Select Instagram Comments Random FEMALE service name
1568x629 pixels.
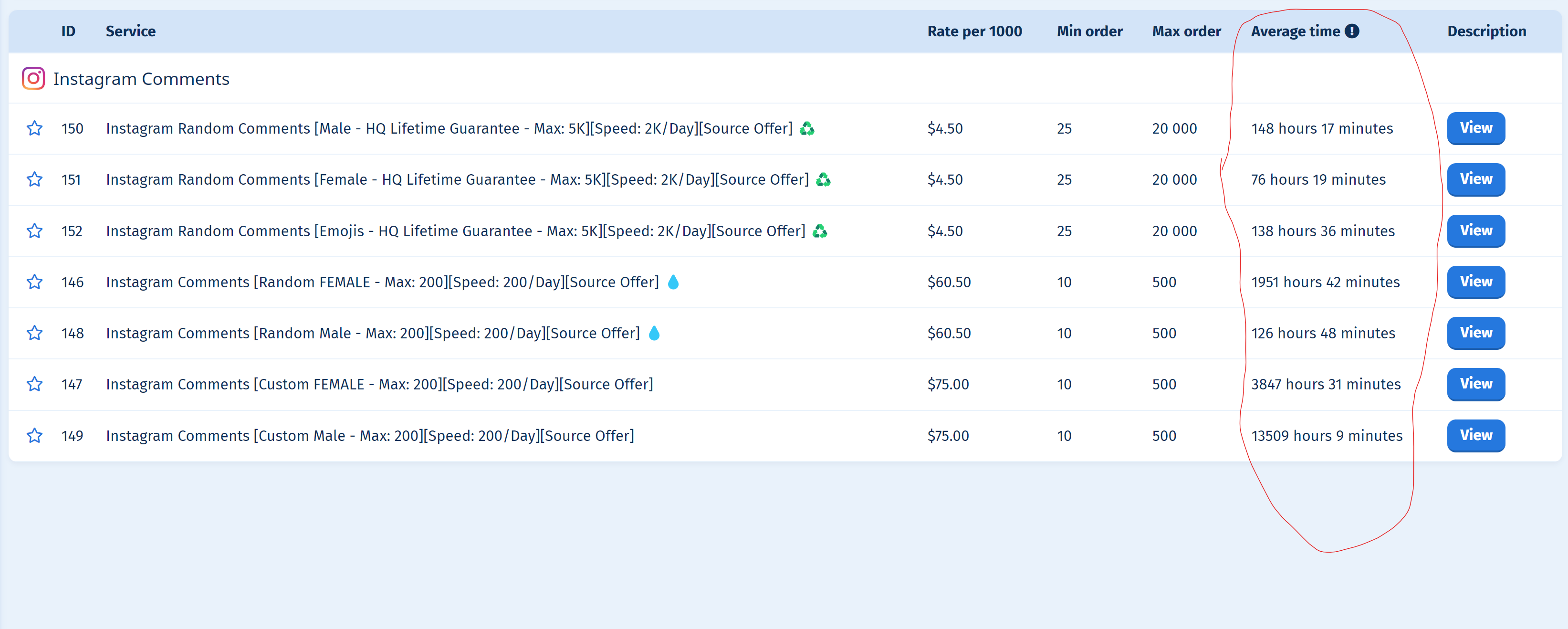(382, 282)
